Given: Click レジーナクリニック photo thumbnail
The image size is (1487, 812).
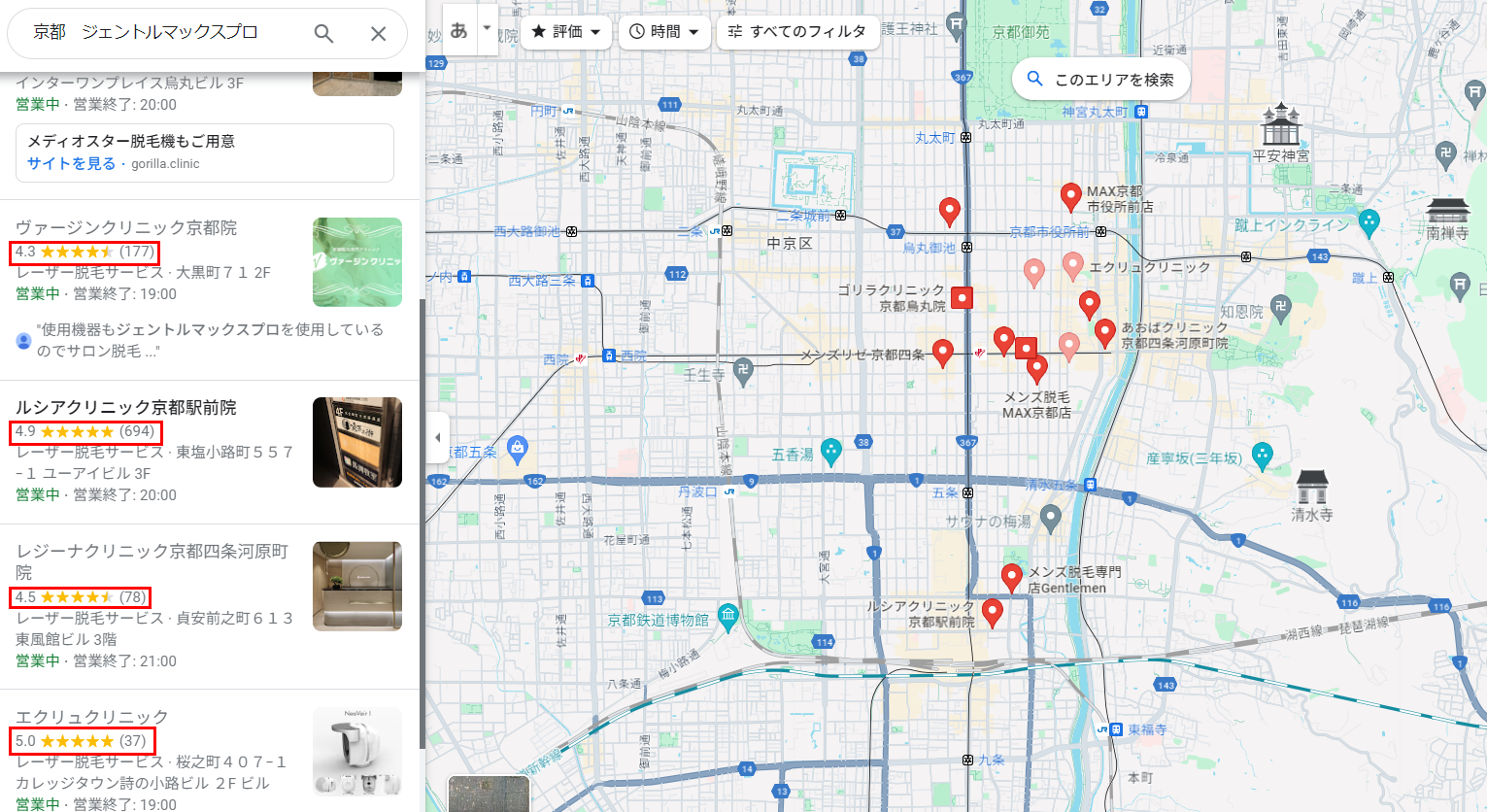Looking at the screenshot, I should (357, 586).
